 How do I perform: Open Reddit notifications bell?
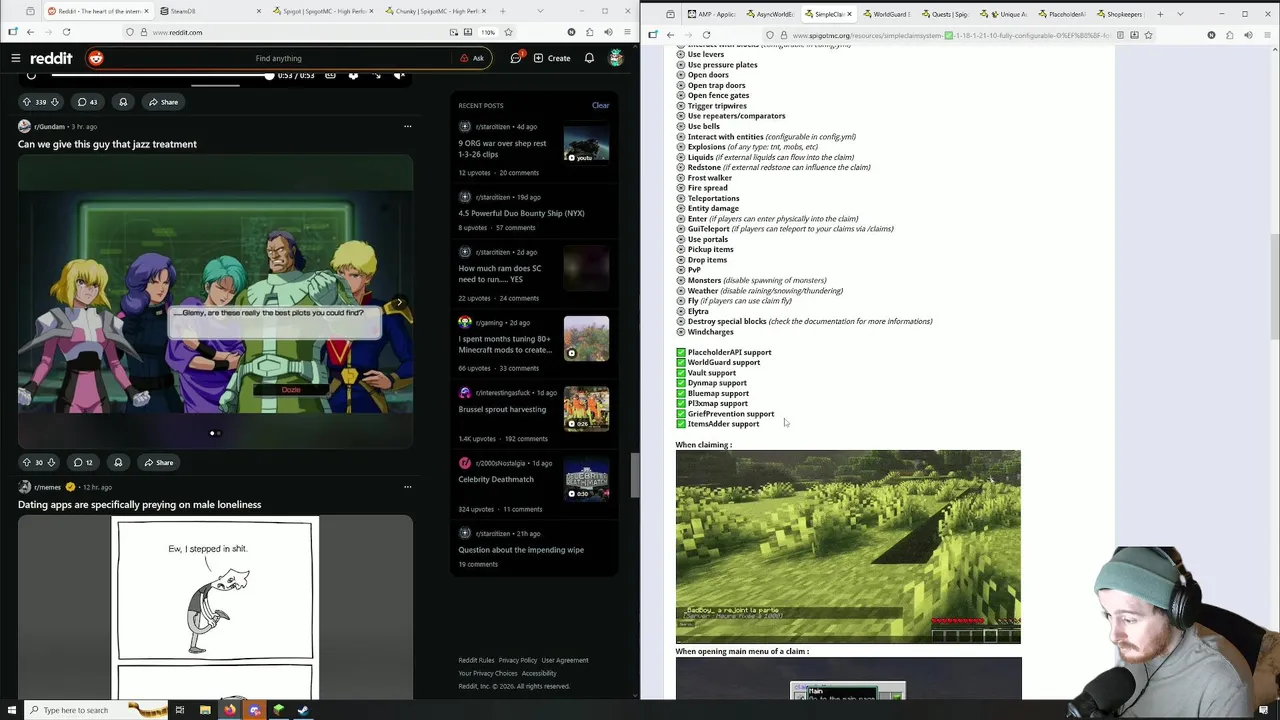(589, 58)
